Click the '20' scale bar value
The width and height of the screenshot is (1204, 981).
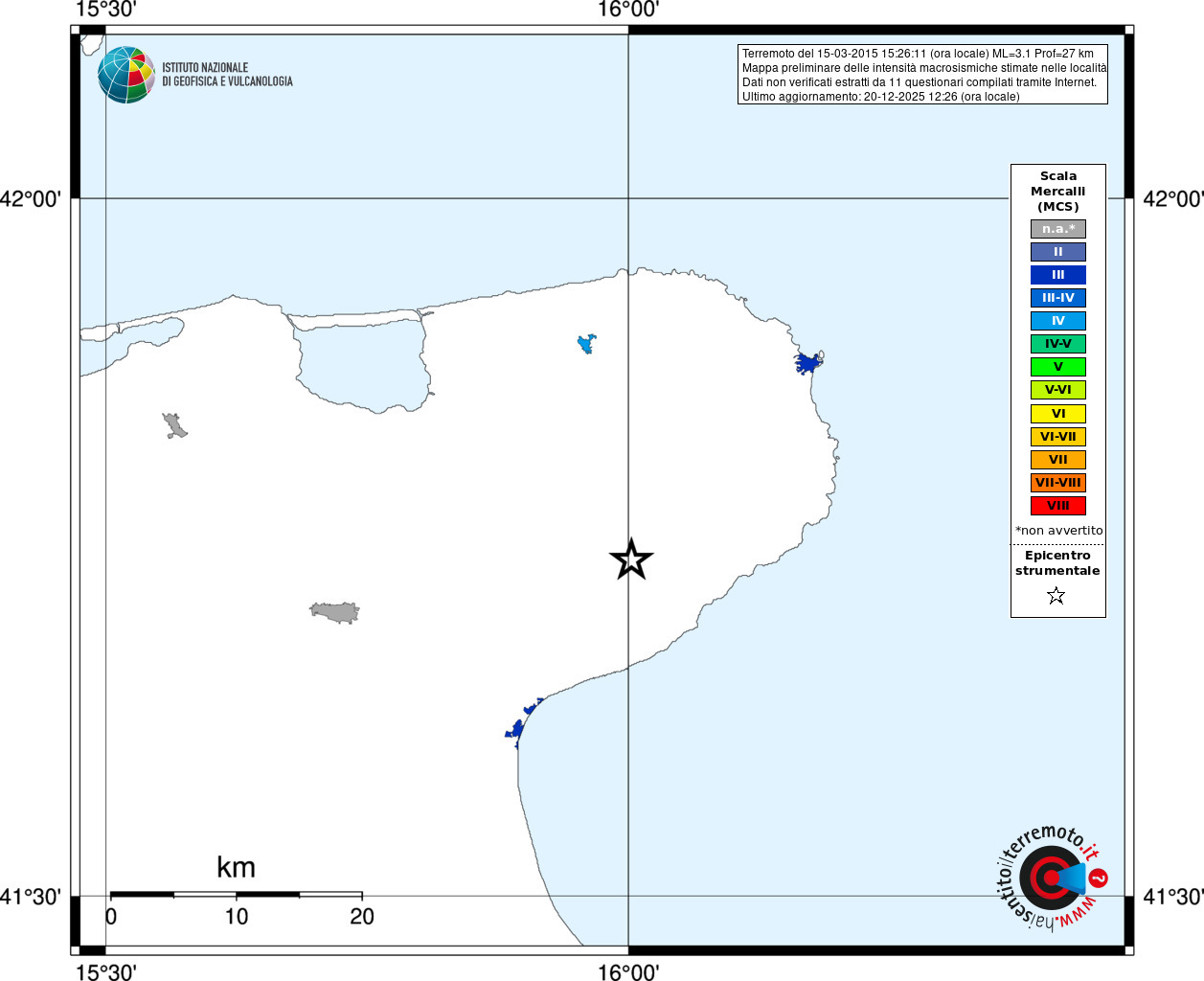click(x=362, y=917)
